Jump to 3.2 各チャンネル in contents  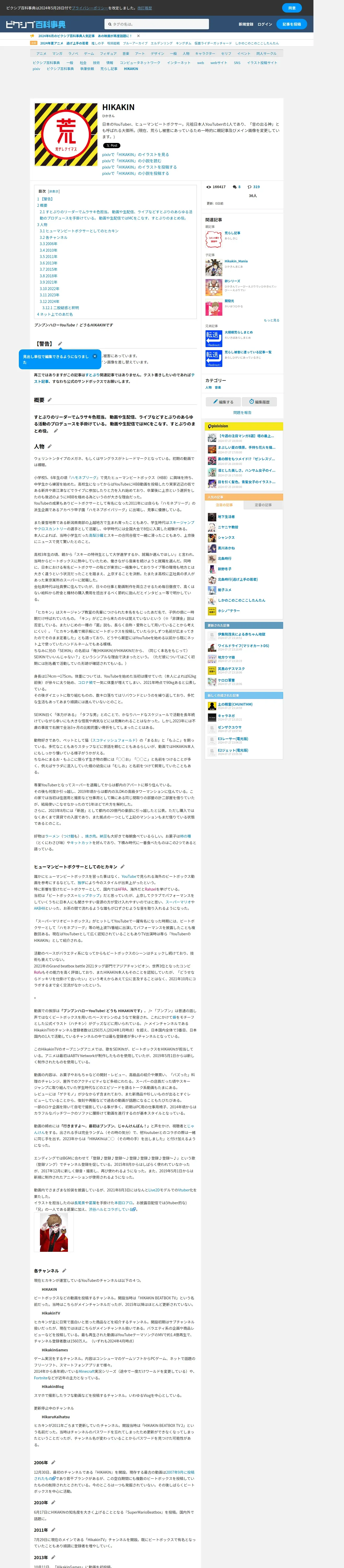(x=54, y=237)
